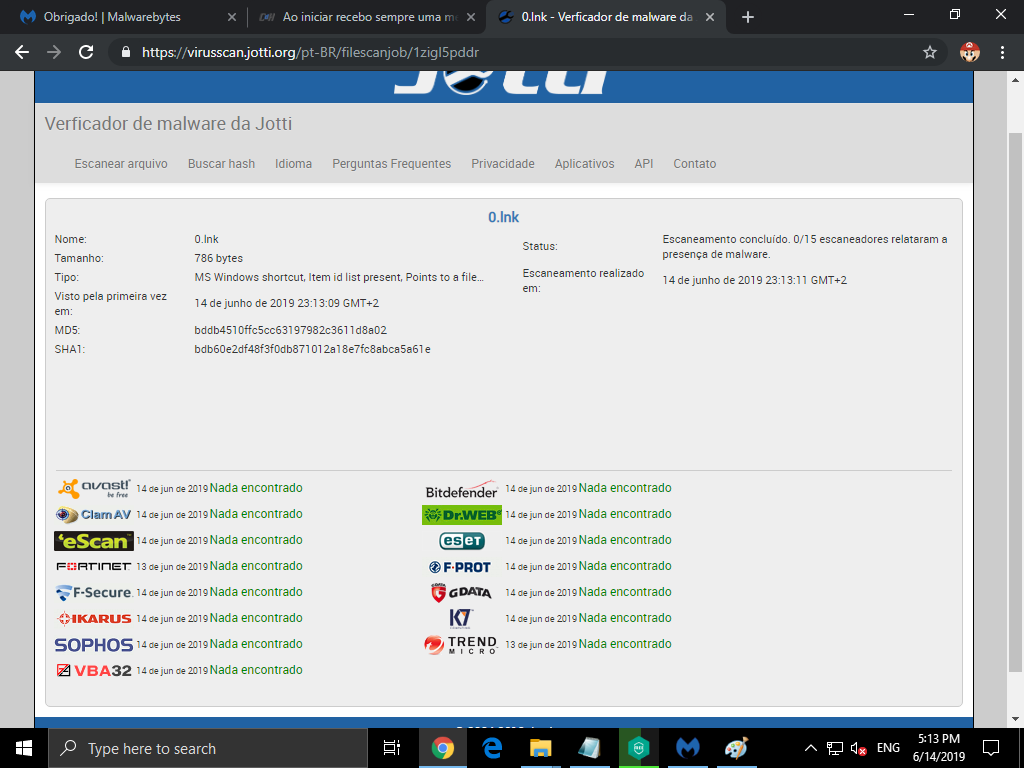
Task: Click the K7 scanner logo
Action: click(461, 618)
